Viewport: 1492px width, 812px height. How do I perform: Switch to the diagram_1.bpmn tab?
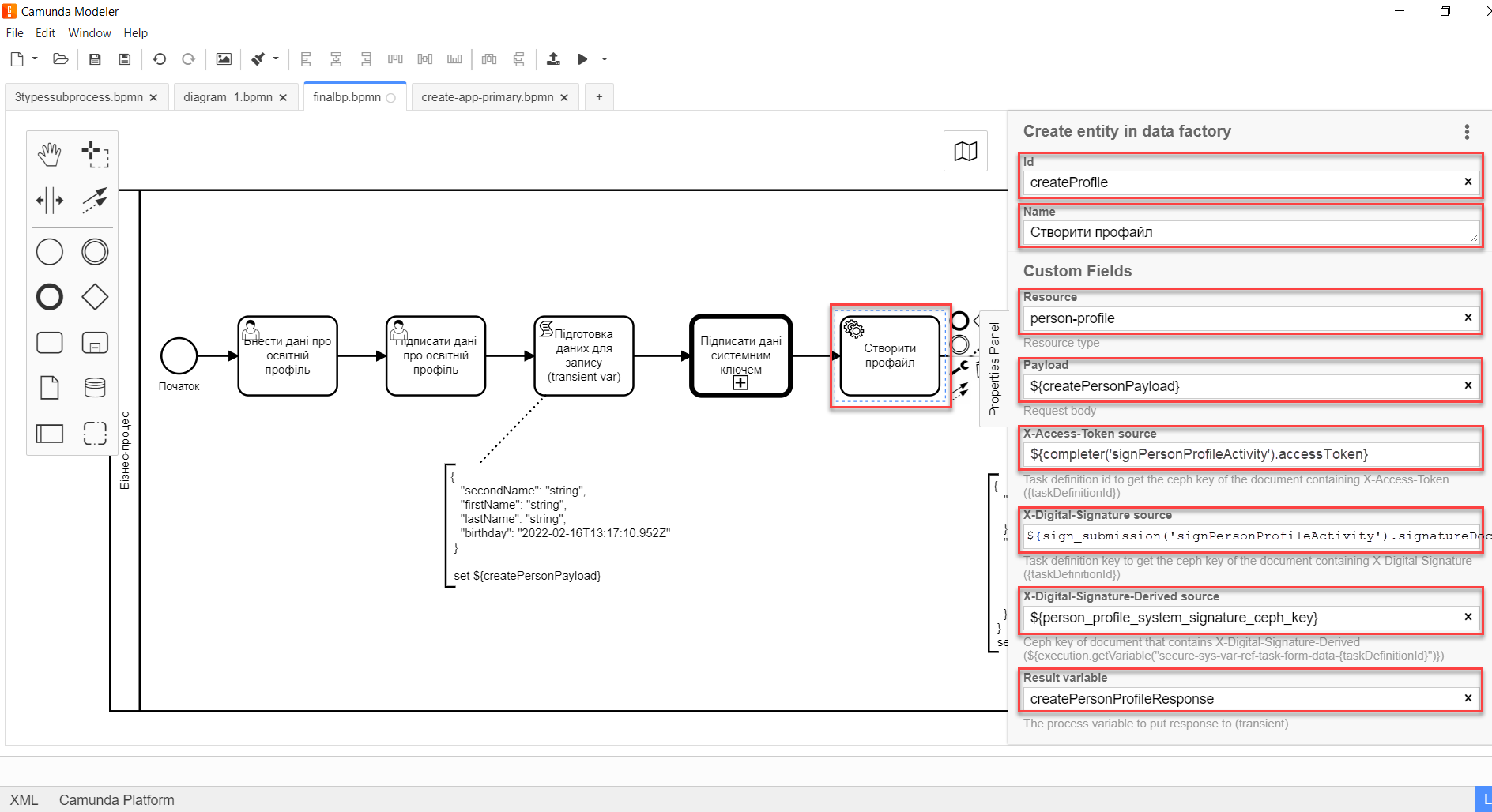coord(228,97)
